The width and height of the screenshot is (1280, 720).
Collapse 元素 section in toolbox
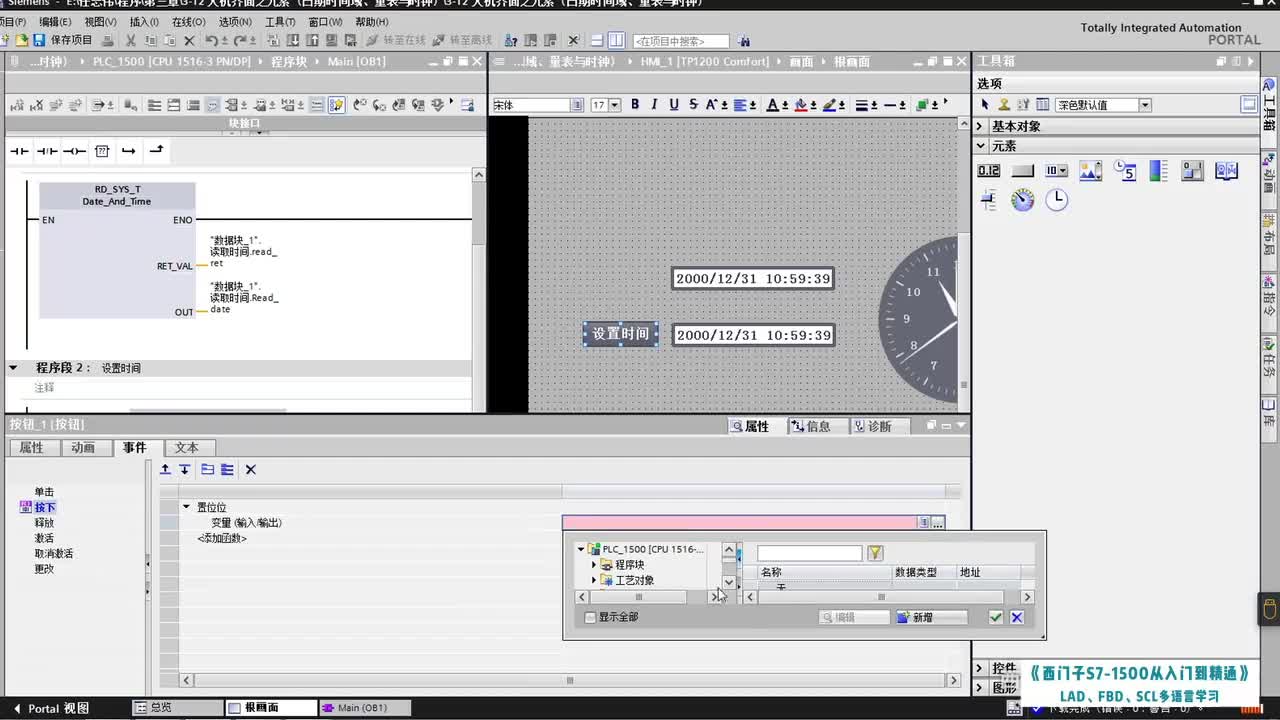(x=980, y=145)
